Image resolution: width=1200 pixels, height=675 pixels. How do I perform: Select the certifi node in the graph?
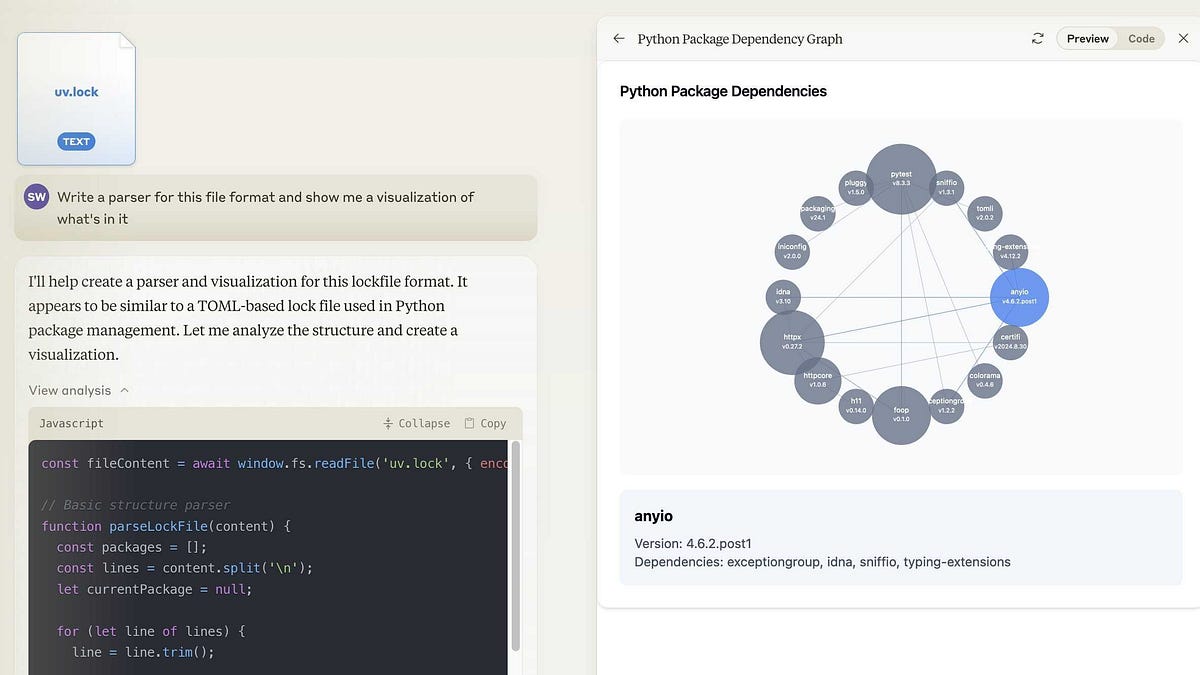pyautogui.click(x=1010, y=342)
